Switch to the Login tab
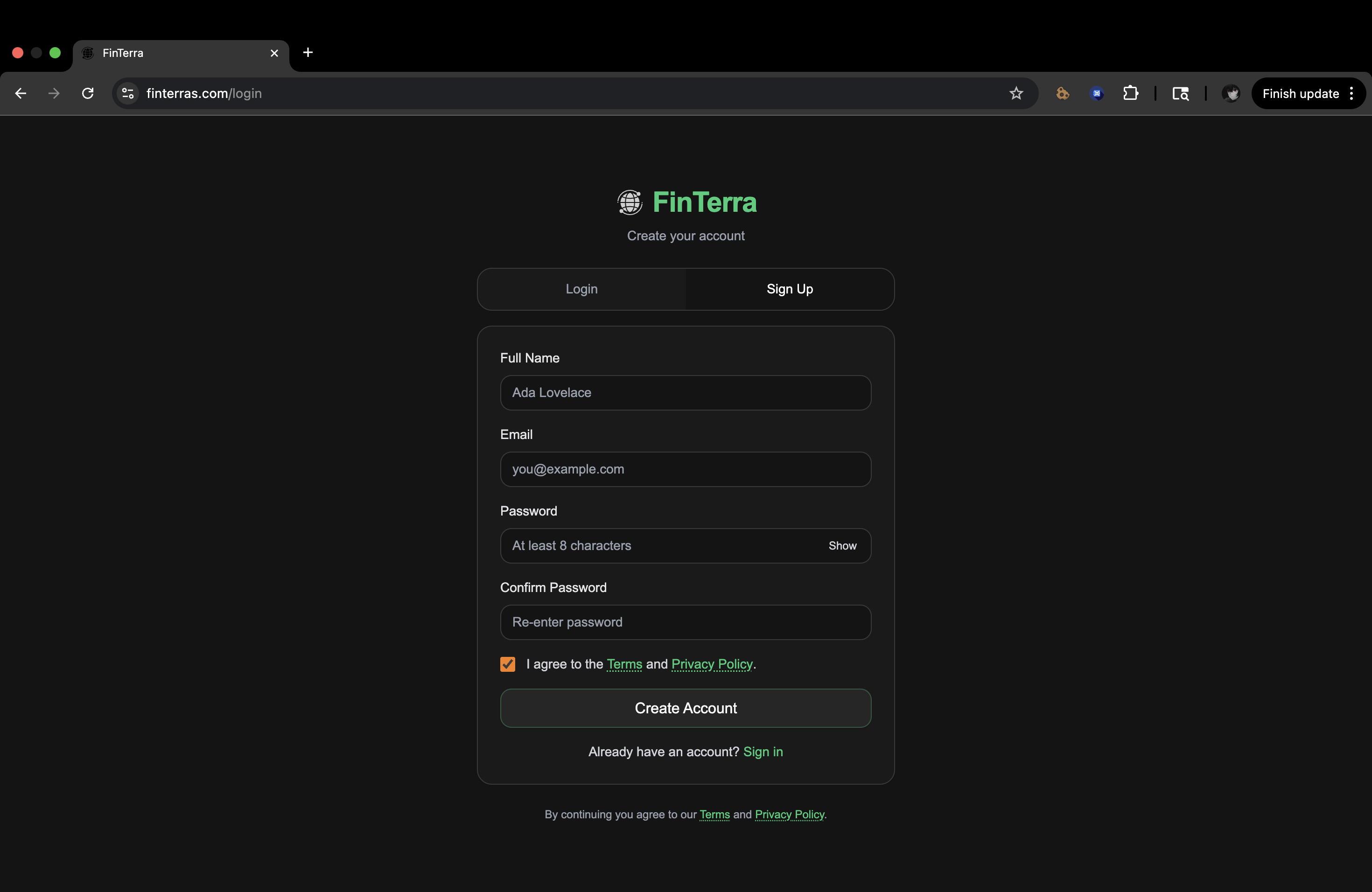Image resolution: width=1372 pixels, height=892 pixels. 581,289
